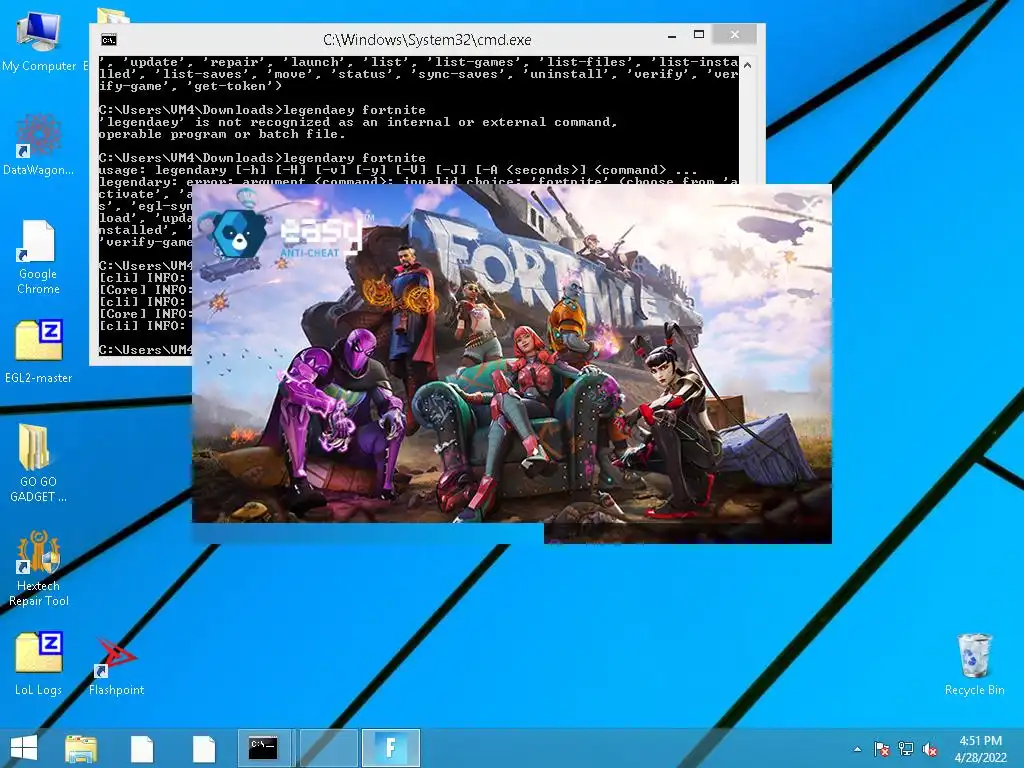The width and height of the screenshot is (1024, 768).
Task: Click the cmd window scroll up arrow
Action: click(748, 65)
